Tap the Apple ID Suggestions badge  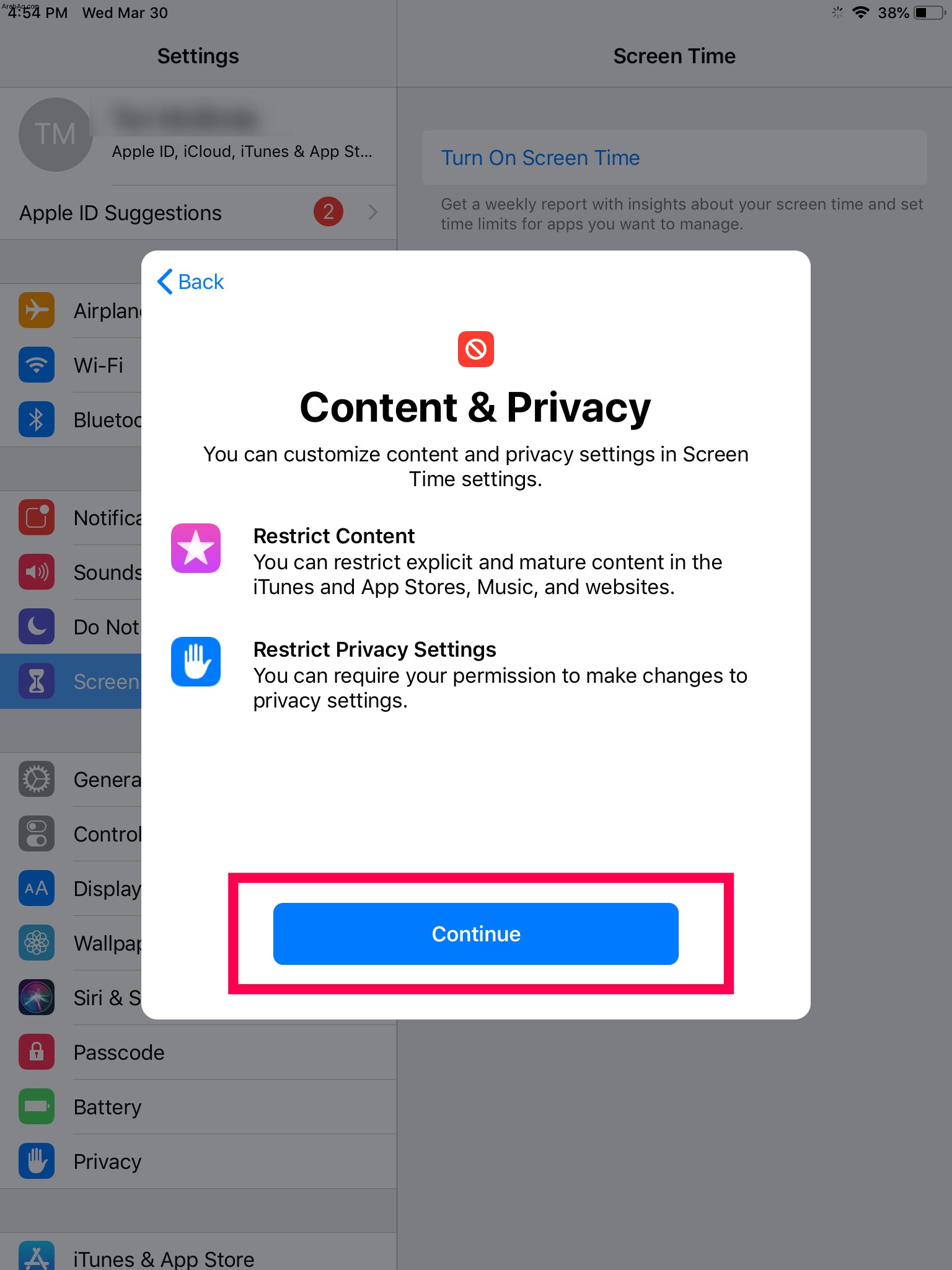click(328, 212)
